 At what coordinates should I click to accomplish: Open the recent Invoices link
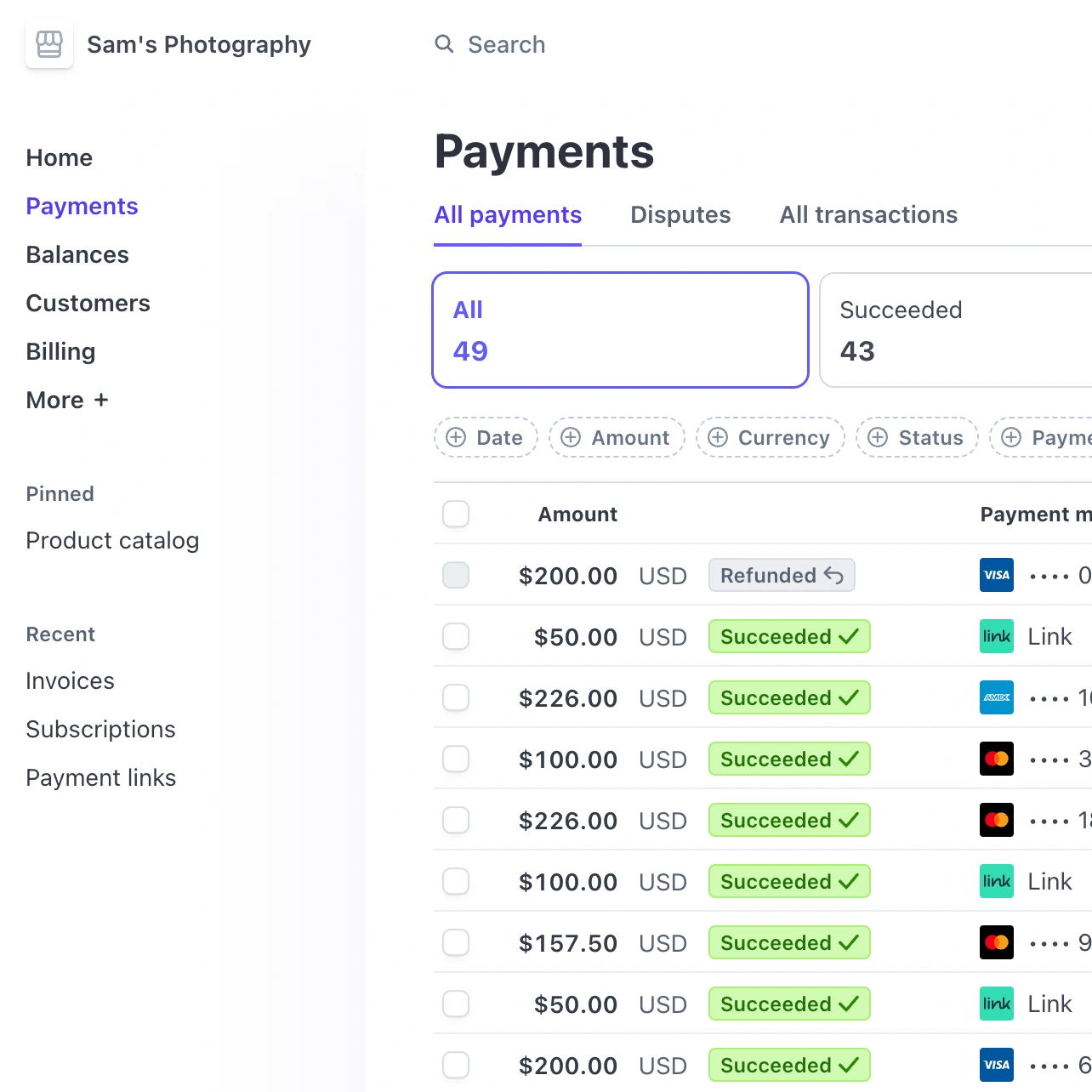coord(70,681)
